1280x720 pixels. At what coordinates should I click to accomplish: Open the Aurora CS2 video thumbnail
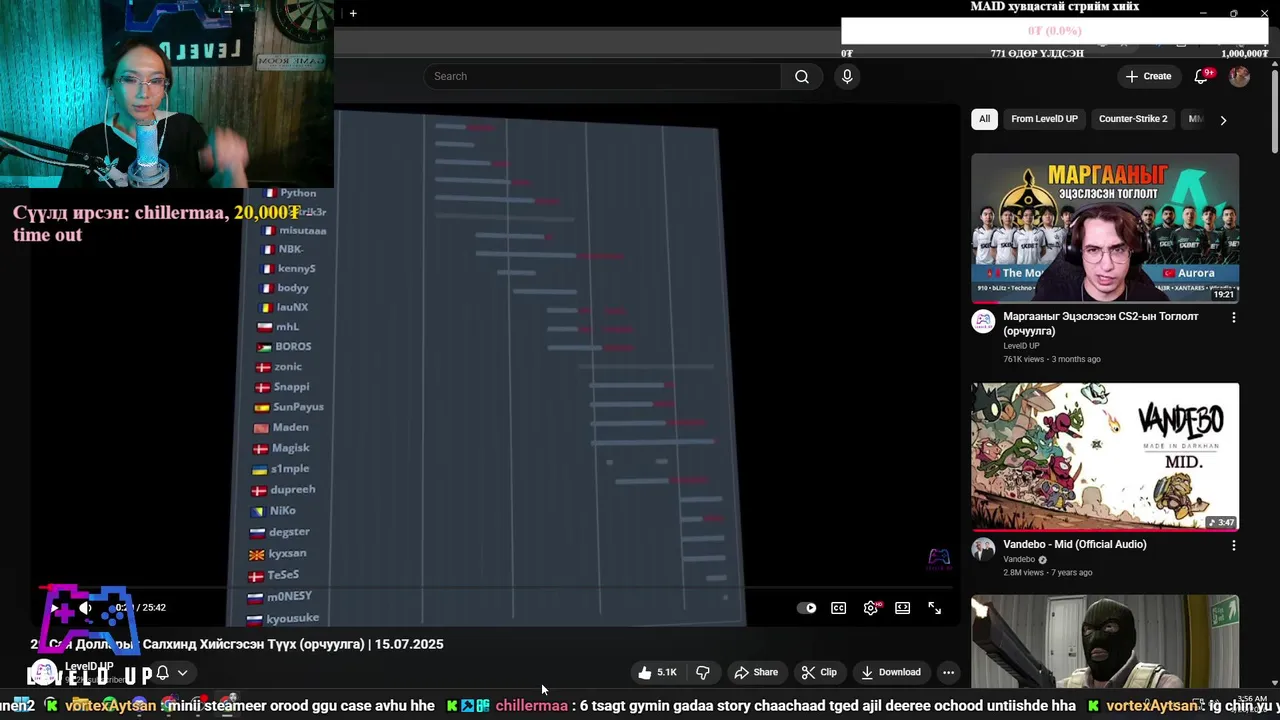tap(1105, 228)
